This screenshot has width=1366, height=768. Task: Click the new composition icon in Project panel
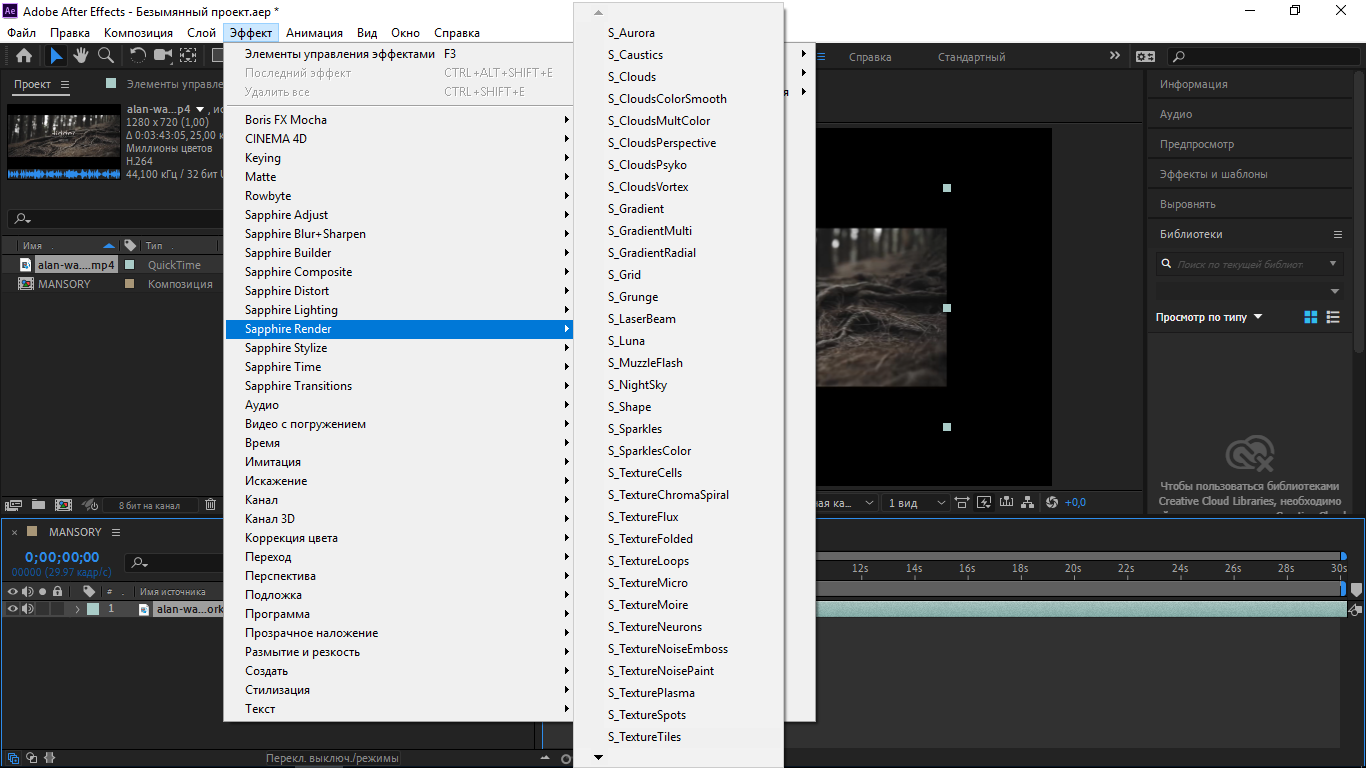click(63, 505)
